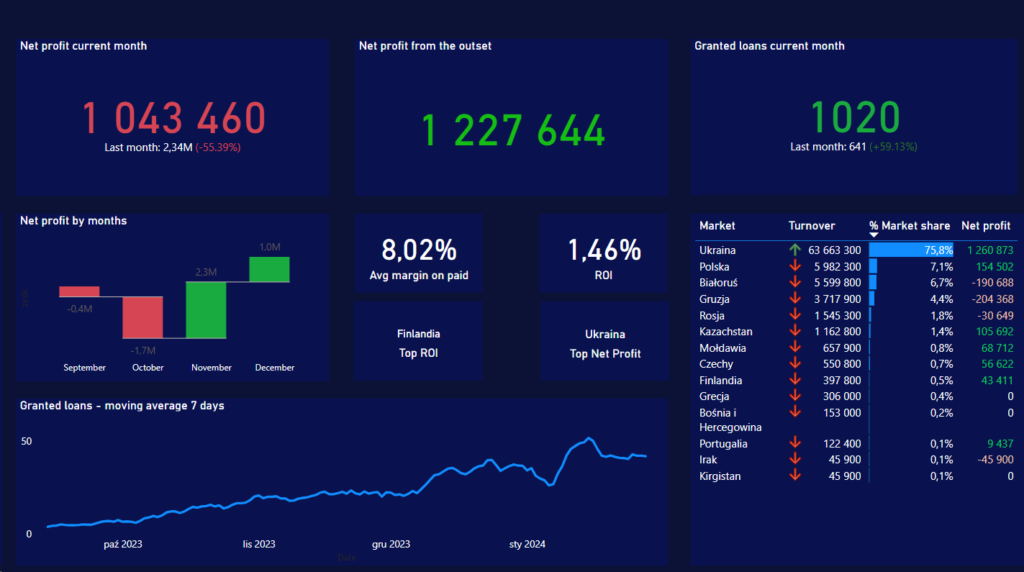This screenshot has width=1024, height=572.
Task: Click the Avg margin on paid card
Action: (418, 256)
